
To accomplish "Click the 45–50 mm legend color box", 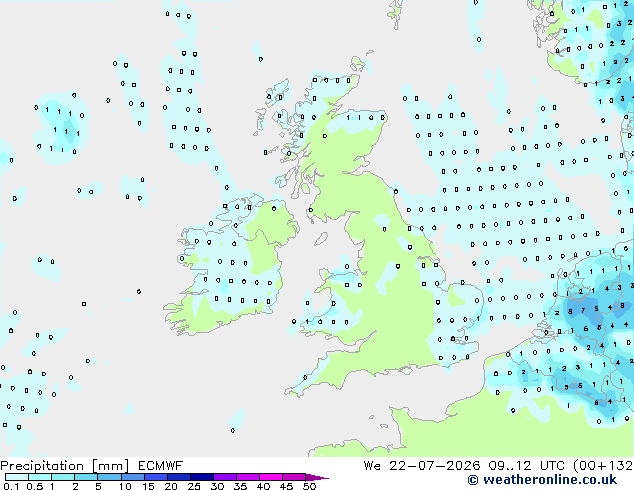I will [294, 477].
